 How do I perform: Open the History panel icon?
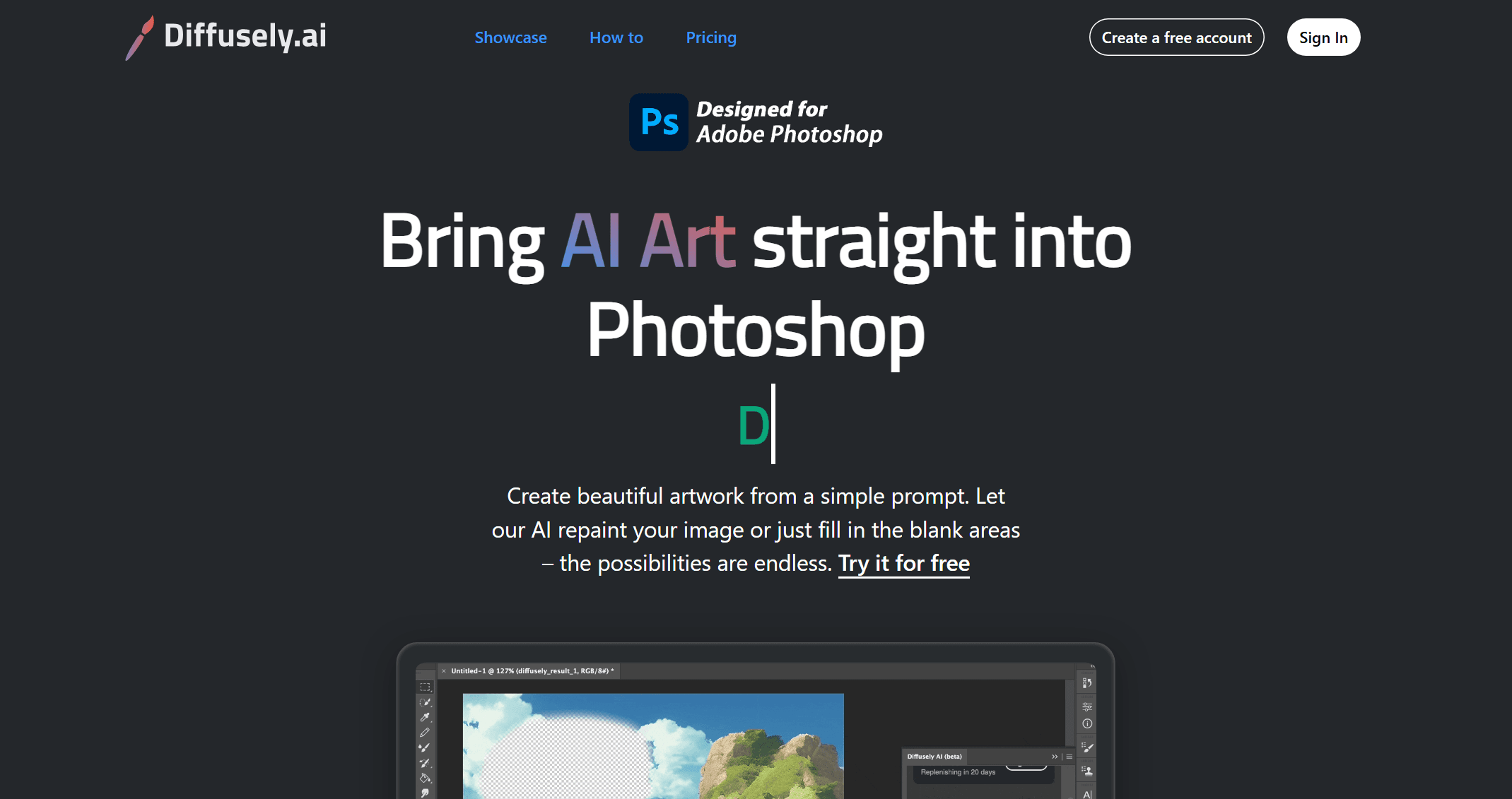1087,682
